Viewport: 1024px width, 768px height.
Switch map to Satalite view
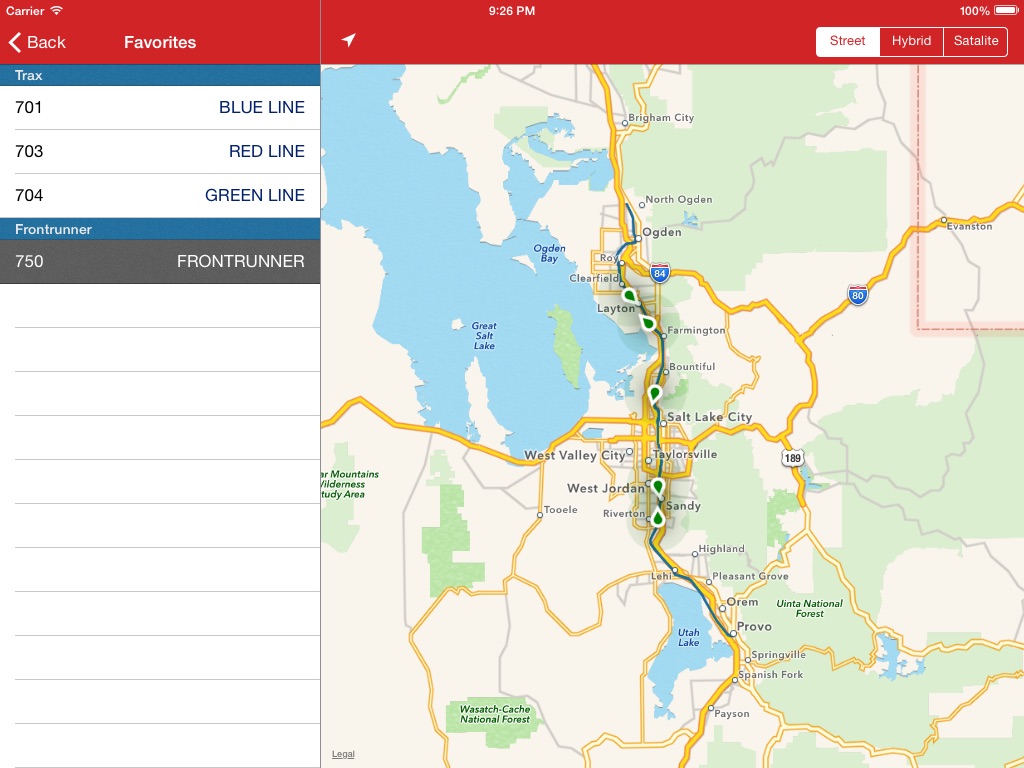pos(975,41)
